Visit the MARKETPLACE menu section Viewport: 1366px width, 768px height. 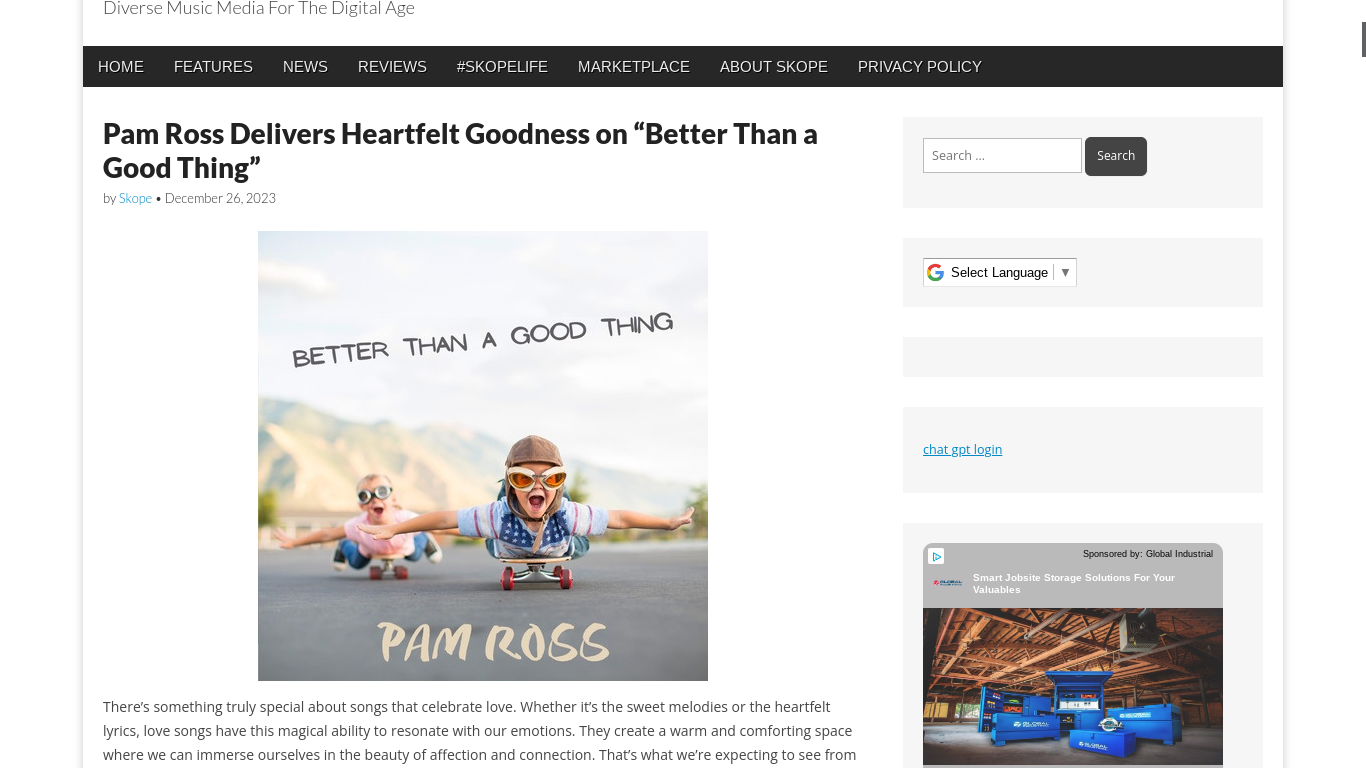634,67
